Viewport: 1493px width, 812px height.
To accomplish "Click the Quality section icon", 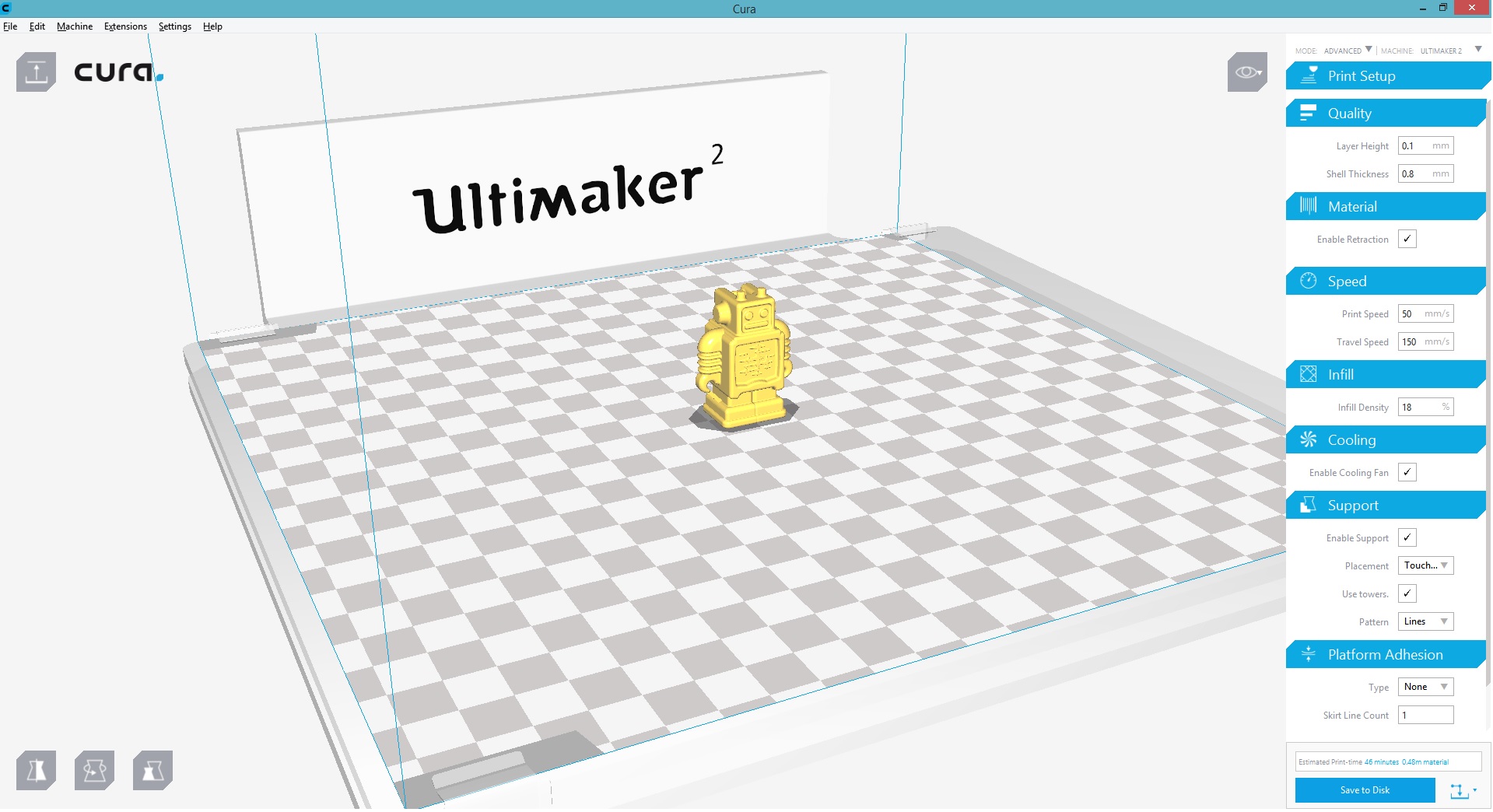I will click(x=1307, y=113).
